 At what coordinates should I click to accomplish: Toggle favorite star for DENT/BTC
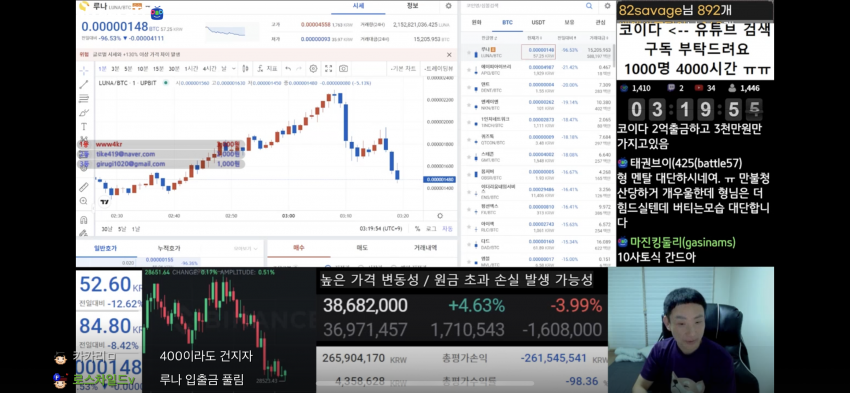pos(469,87)
